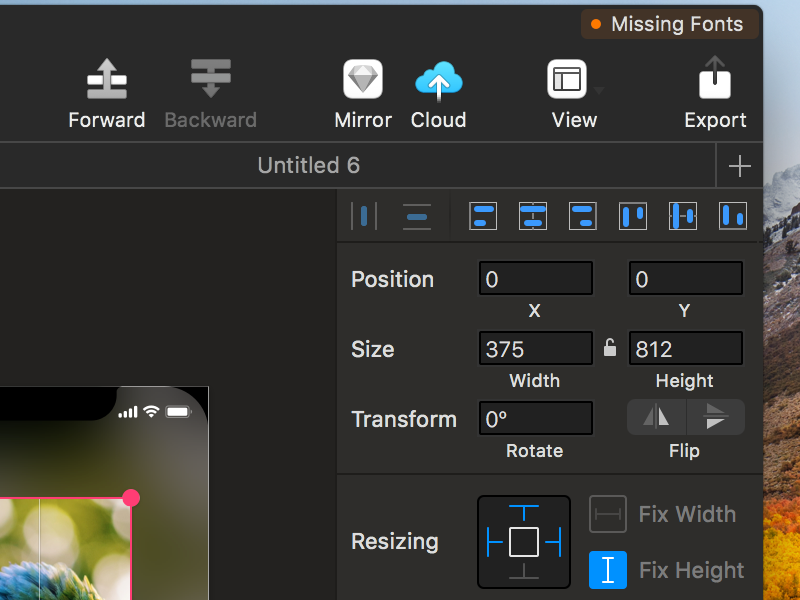Toggle pin to right edge in Resizing
Image resolution: width=800 pixels, height=600 pixels.
[553, 542]
